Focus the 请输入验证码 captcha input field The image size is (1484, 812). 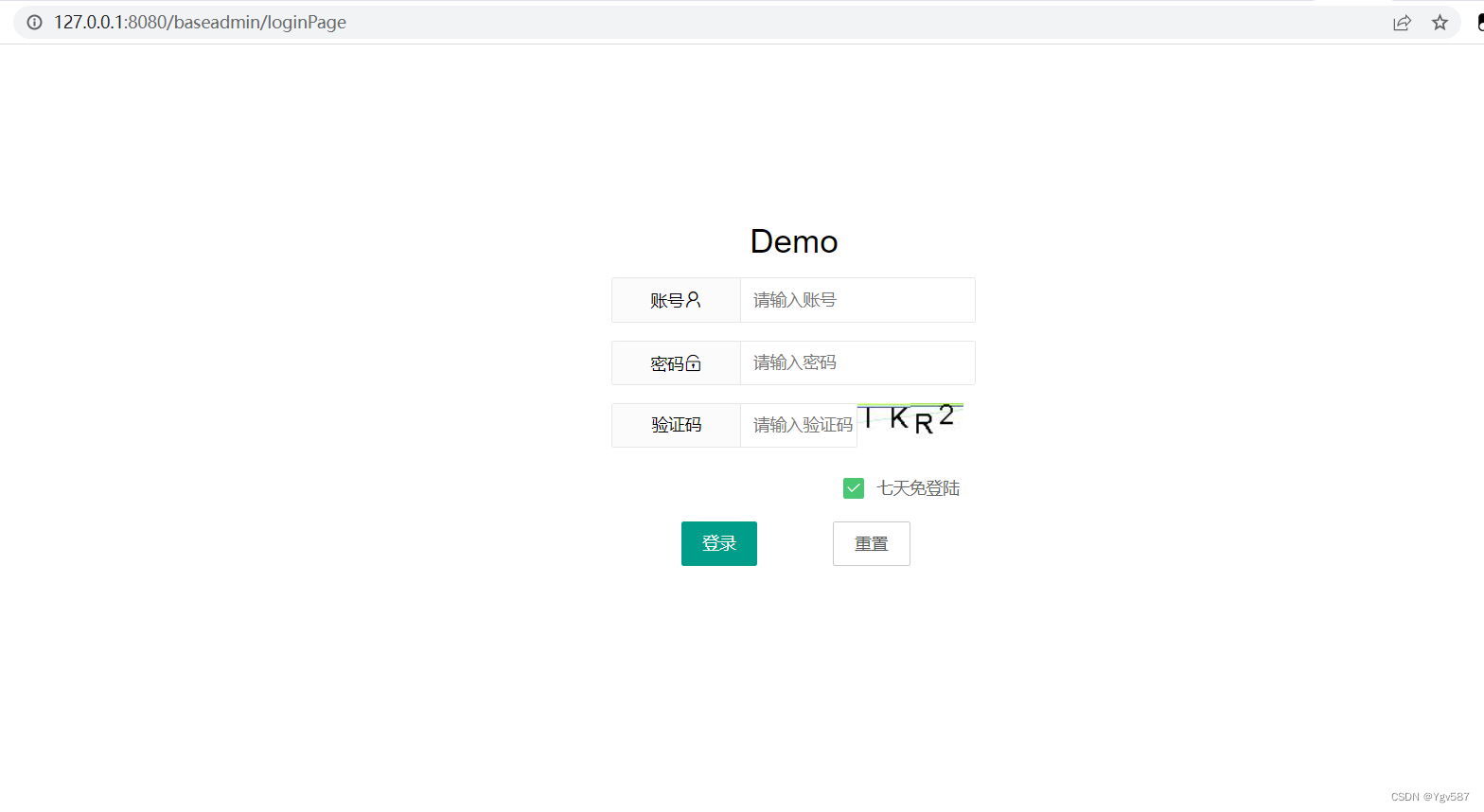tap(799, 425)
